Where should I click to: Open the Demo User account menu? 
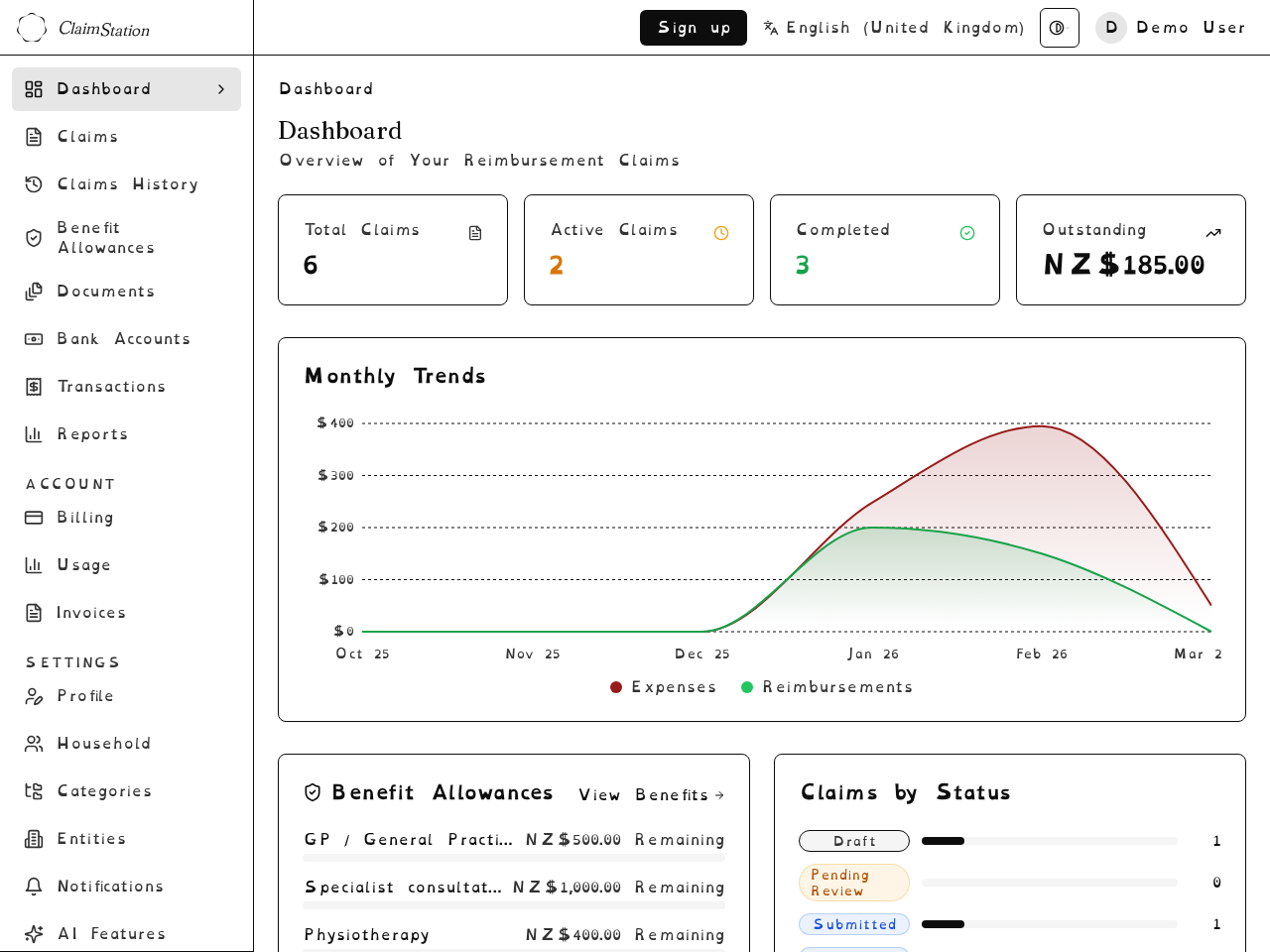tap(1171, 28)
